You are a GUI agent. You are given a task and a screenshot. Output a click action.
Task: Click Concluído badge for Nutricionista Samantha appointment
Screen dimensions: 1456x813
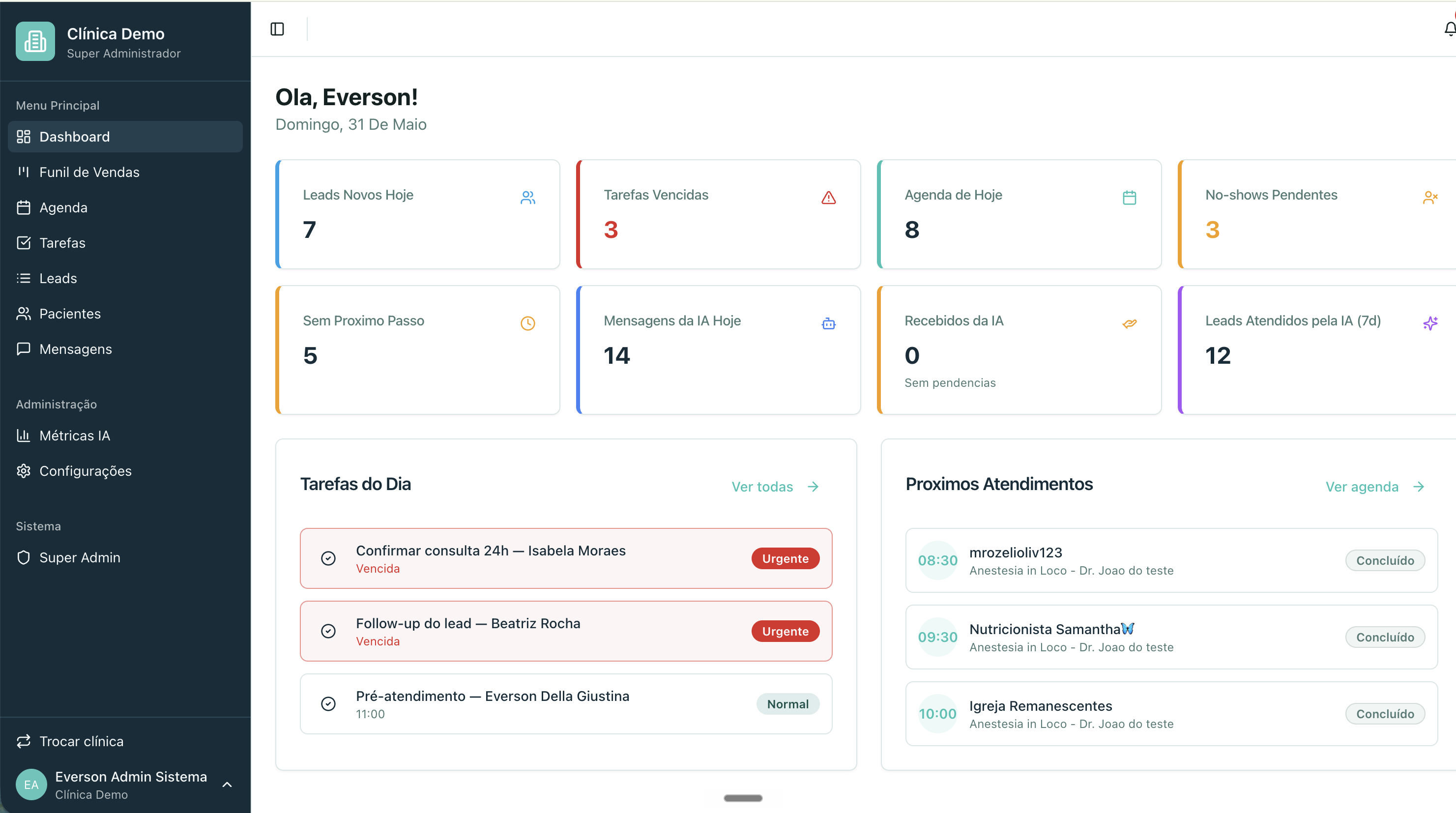tap(1385, 637)
